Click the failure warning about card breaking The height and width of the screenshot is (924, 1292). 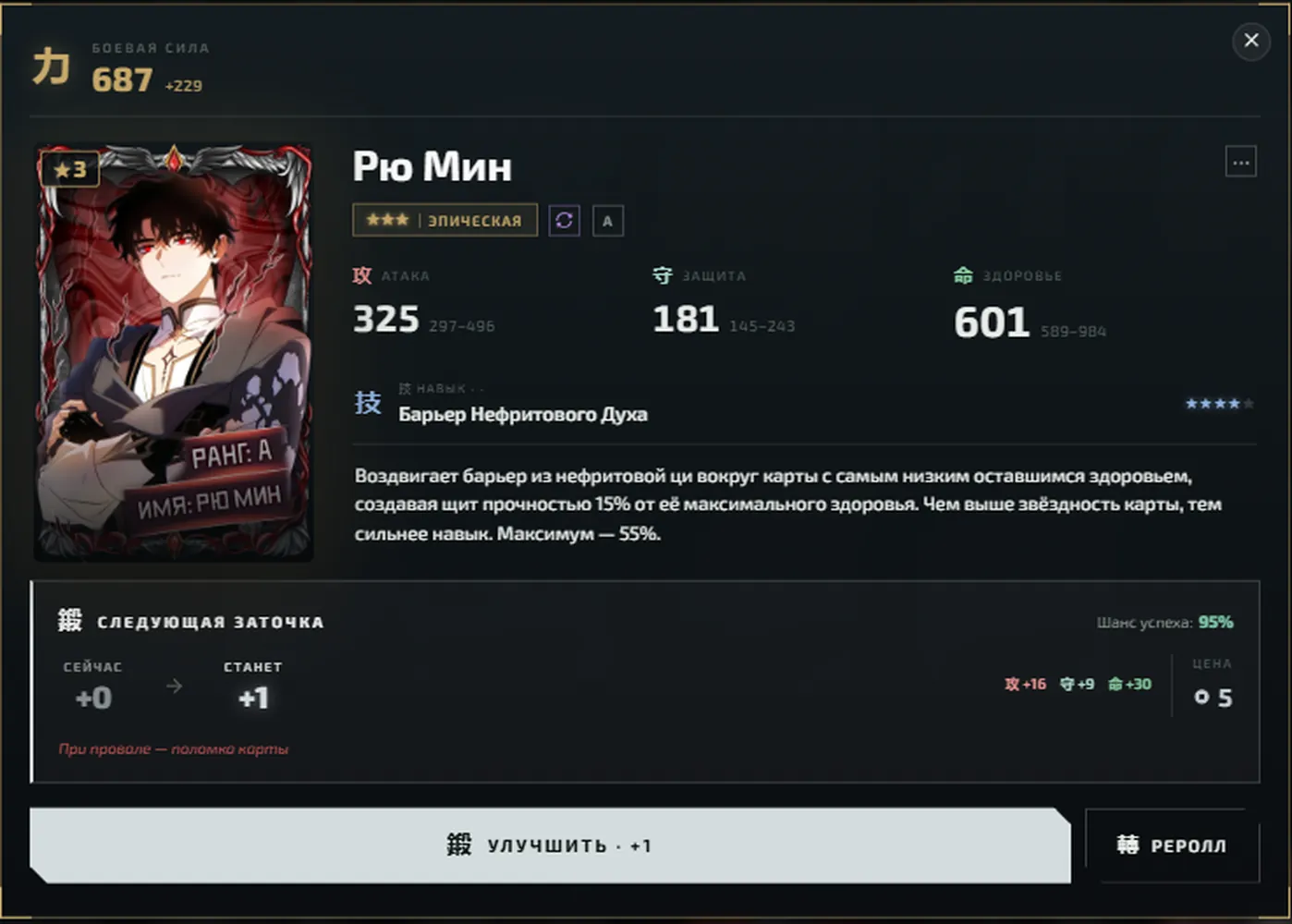(174, 748)
